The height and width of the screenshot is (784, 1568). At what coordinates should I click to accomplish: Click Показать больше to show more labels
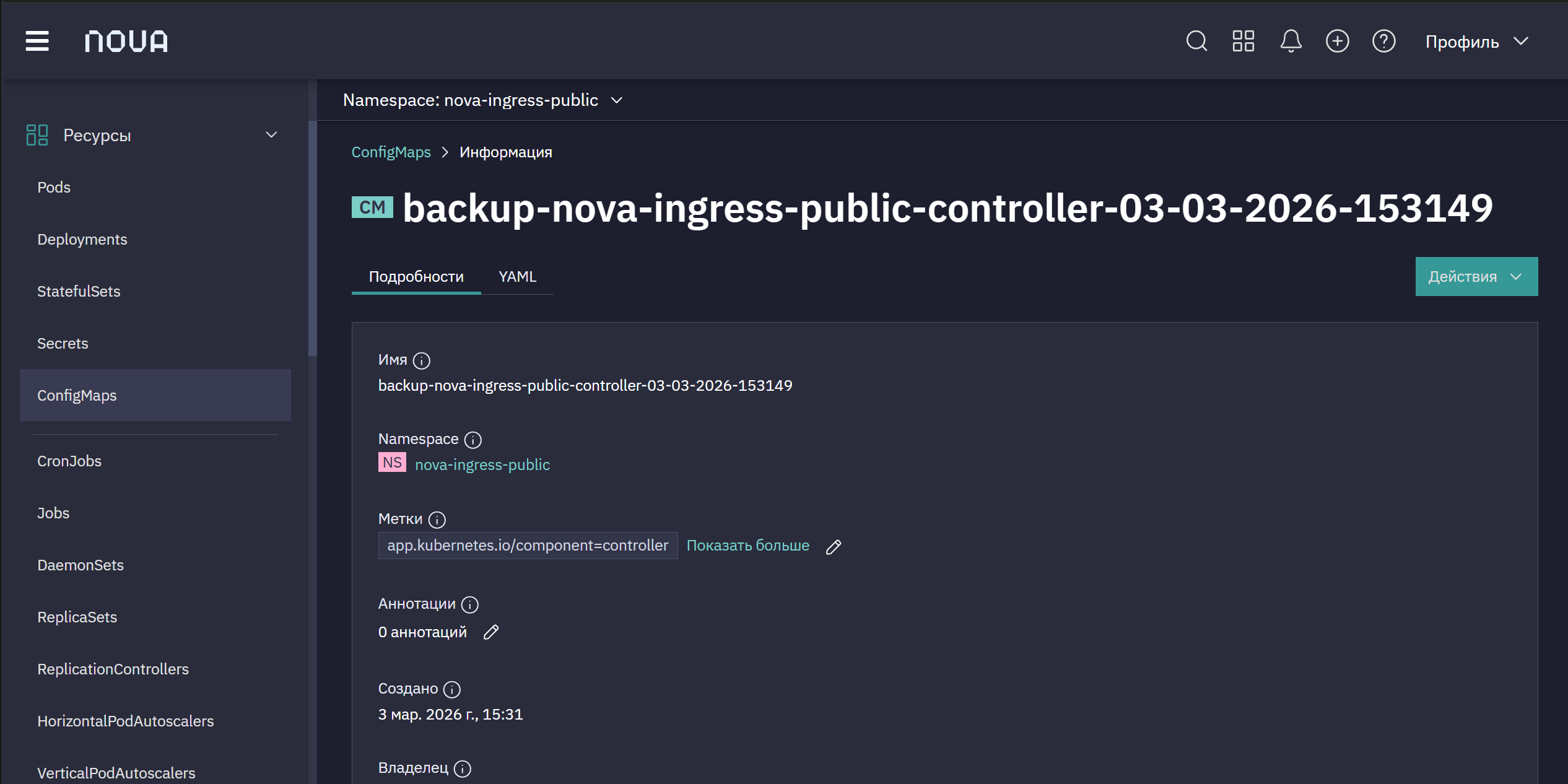[x=747, y=546]
